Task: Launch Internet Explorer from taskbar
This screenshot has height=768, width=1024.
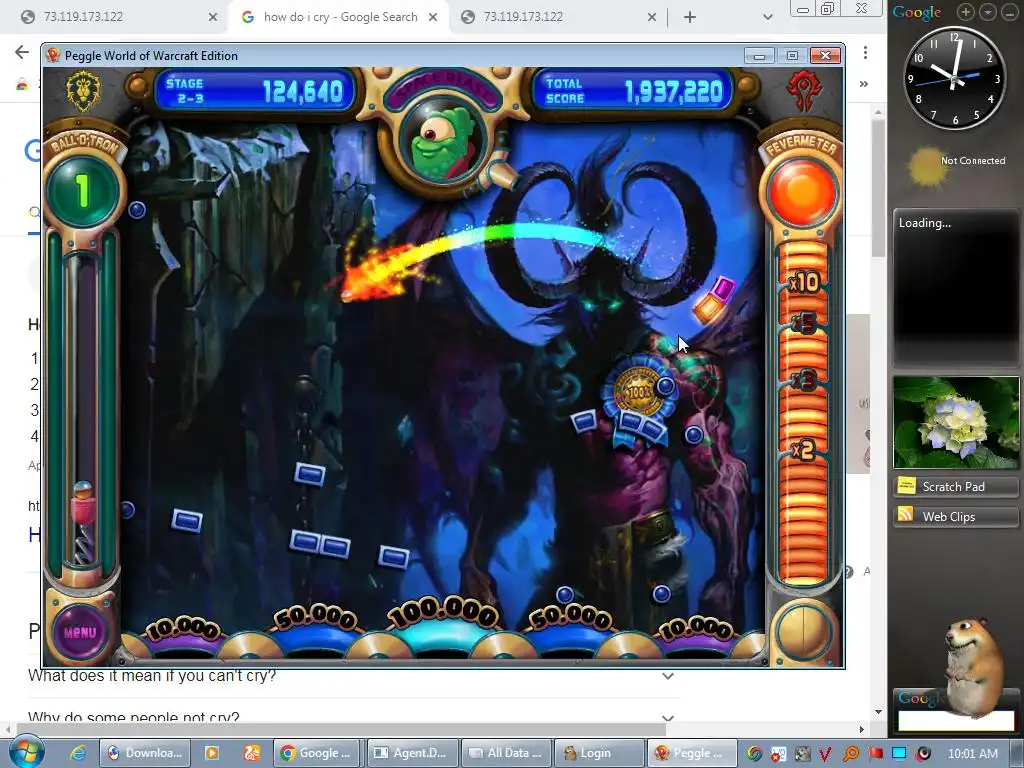Action: point(78,753)
